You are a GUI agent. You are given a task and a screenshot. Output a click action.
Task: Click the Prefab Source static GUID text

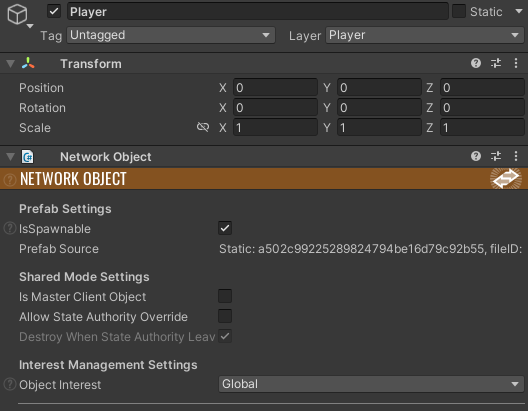coord(370,249)
